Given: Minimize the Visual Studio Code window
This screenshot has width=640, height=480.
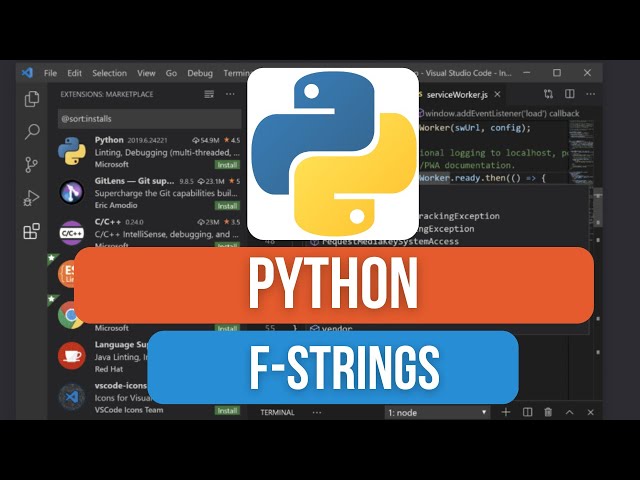Looking at the screenshot, I should click(527, 73).
